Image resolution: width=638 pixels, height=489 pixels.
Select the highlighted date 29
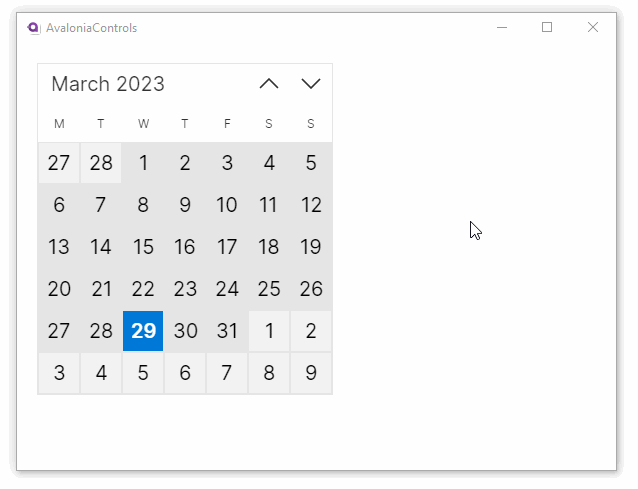[143, 331]
